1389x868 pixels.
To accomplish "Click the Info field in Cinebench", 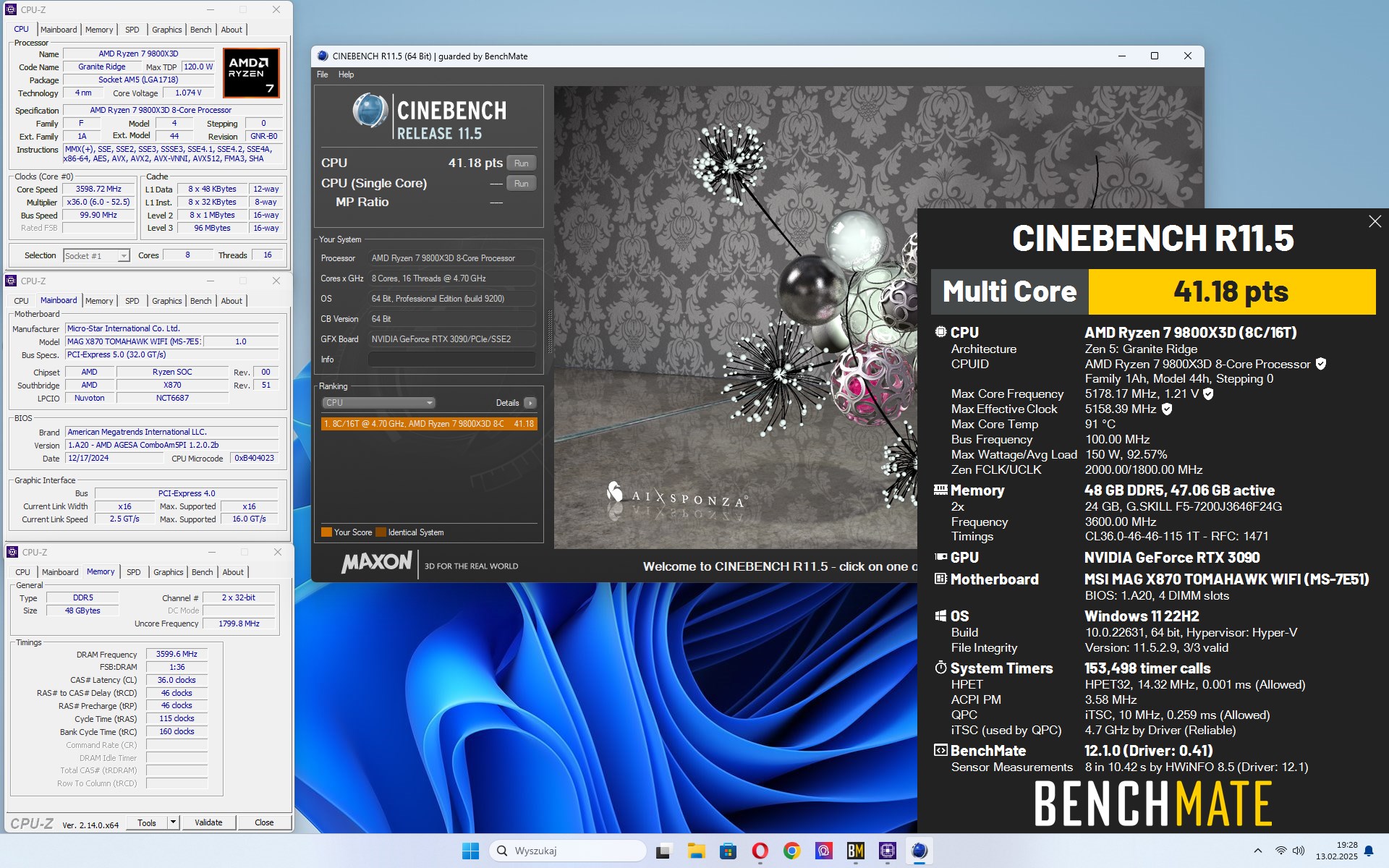I will [453, 359].
